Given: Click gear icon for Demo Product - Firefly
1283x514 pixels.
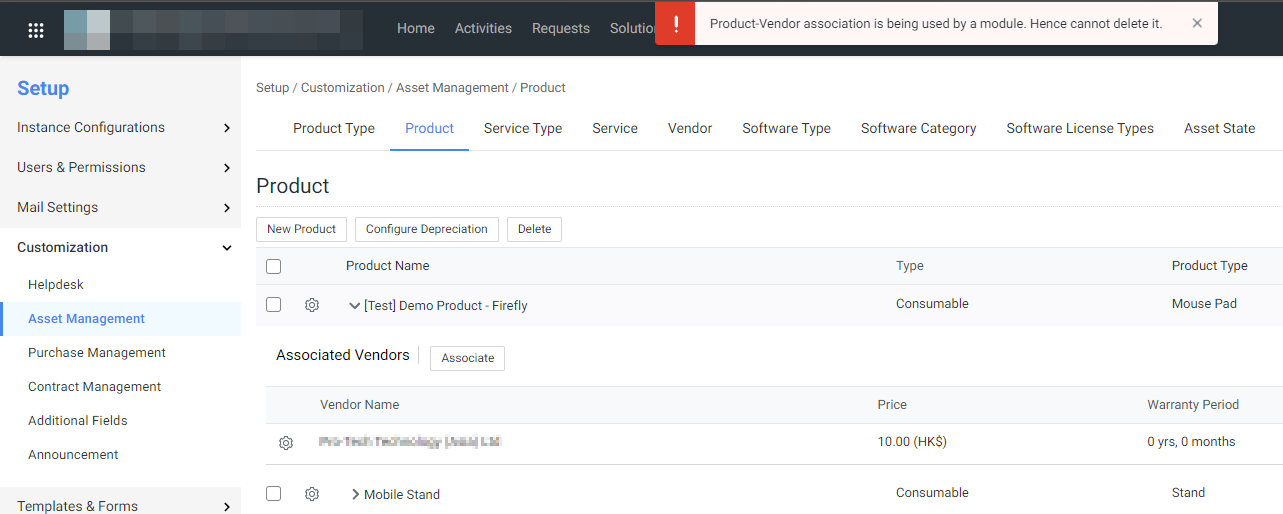Looking at the screenshot, I should (312, 305).
